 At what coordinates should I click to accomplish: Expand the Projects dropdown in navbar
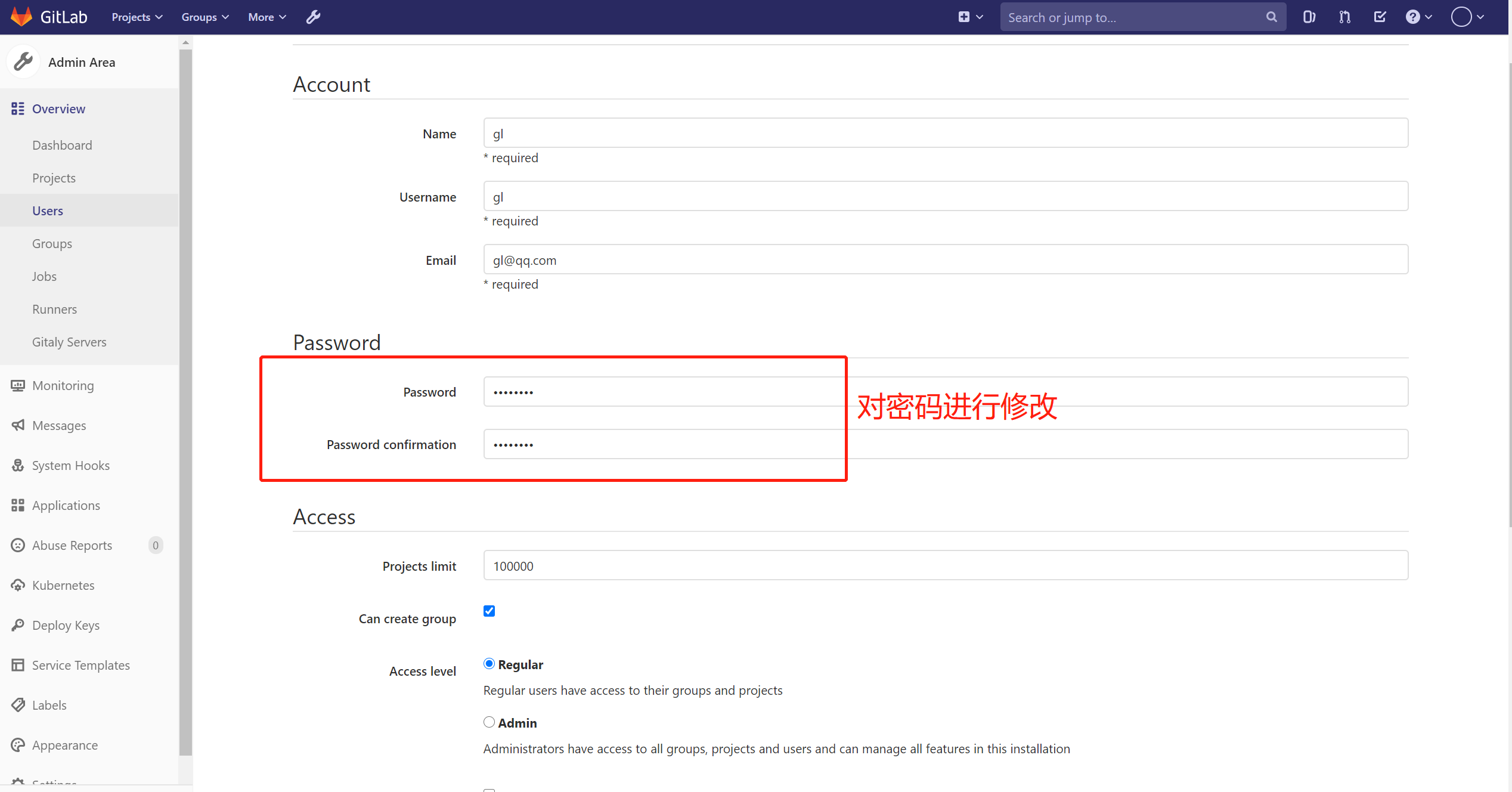pos(137,17)
